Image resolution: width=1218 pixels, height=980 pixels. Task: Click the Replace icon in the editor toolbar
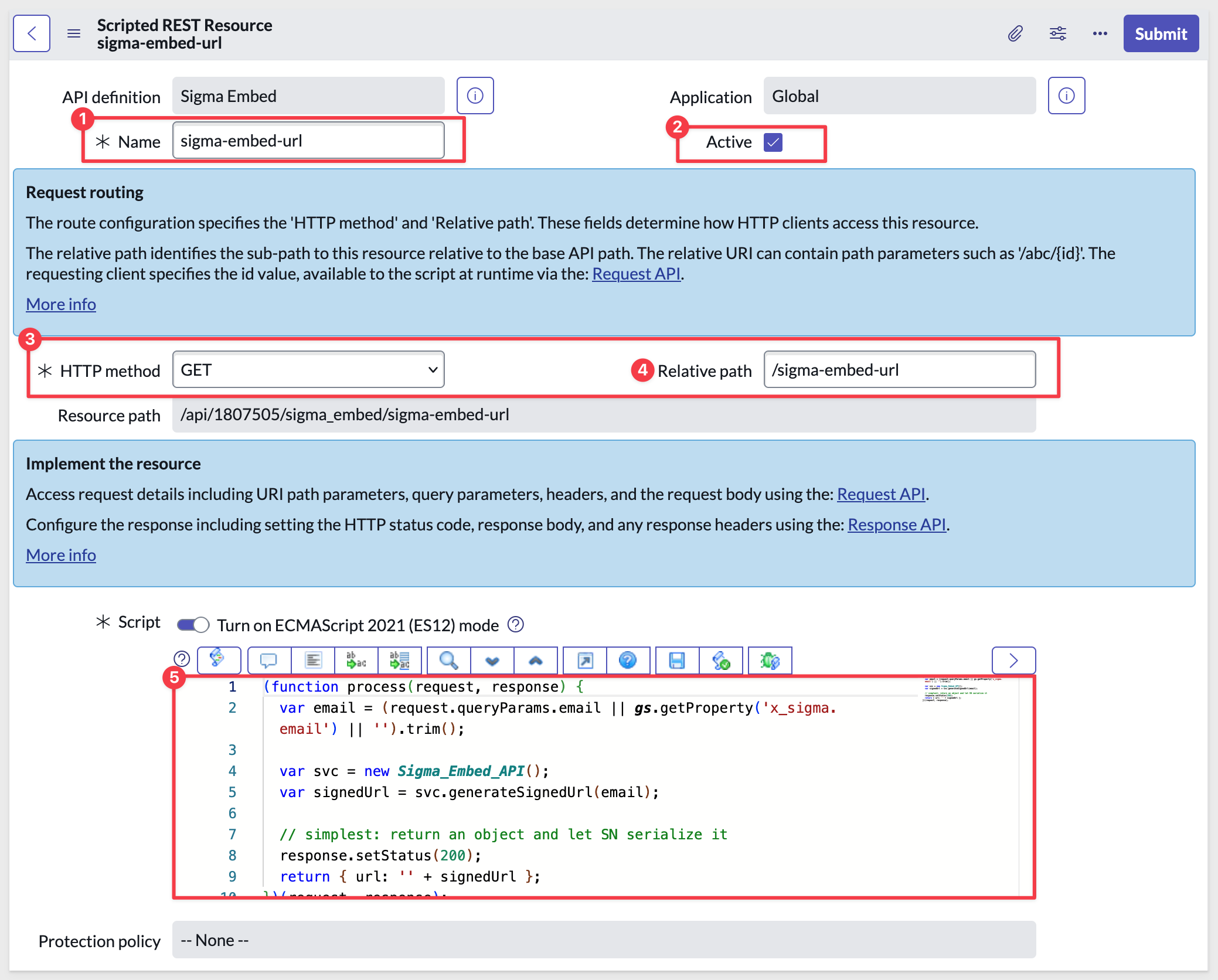(356, 660)
